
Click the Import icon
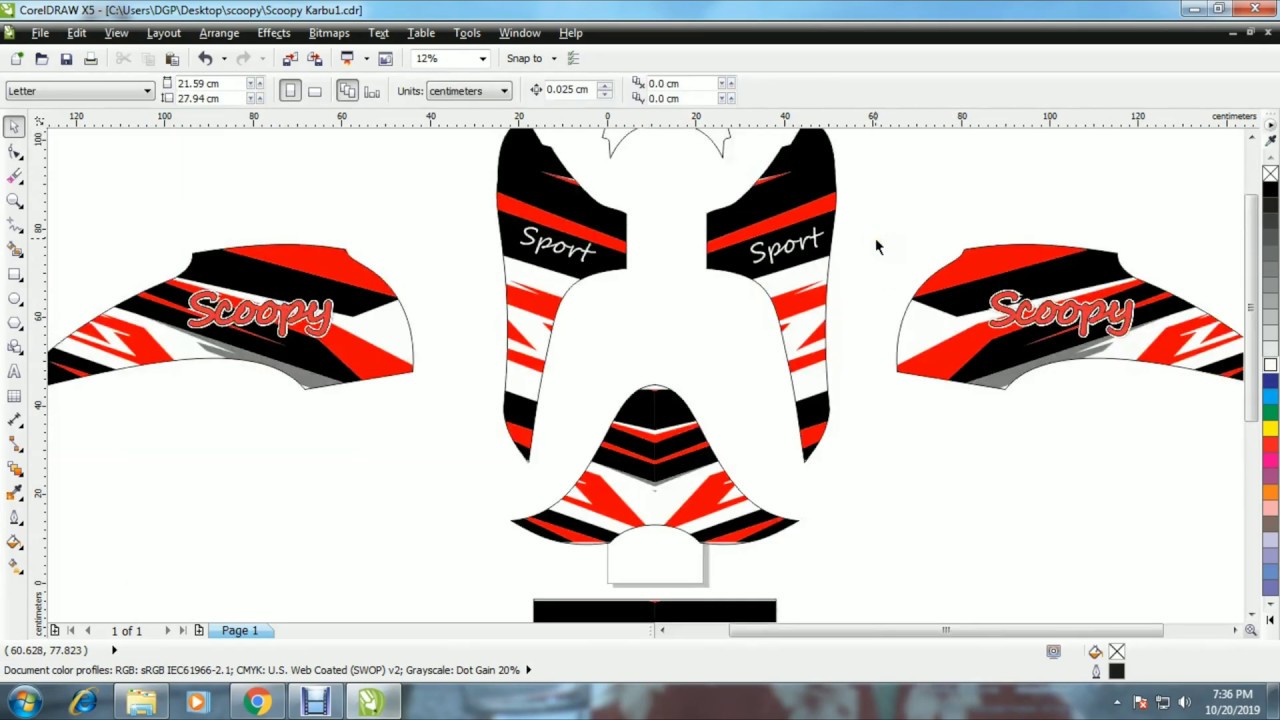pos(290,59)
